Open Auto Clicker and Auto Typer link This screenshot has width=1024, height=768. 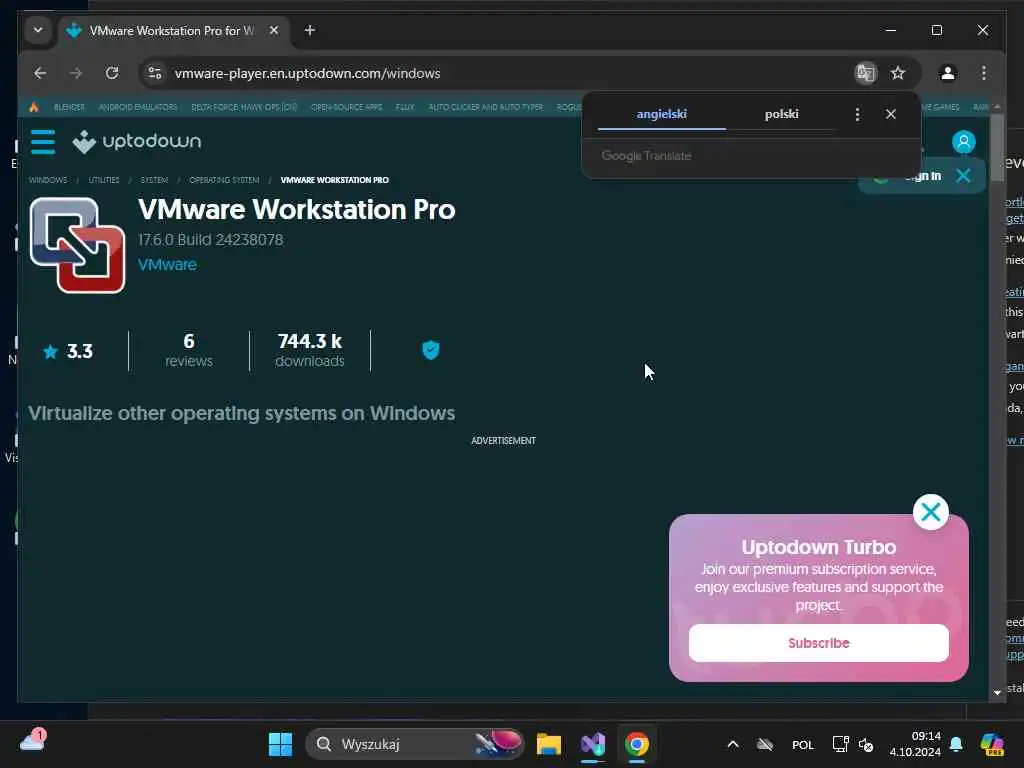click(485, 107)
